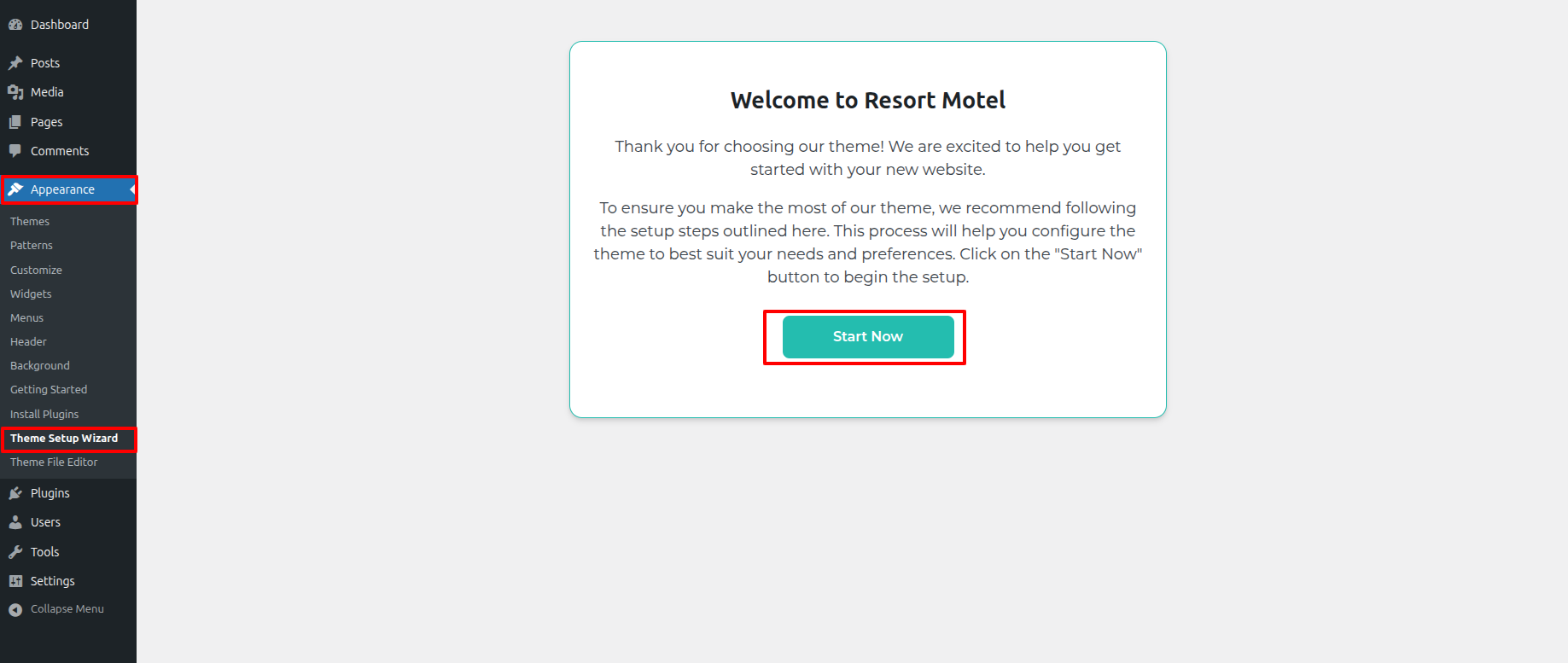
Task: Click the Users person icon
Action: 15,522
